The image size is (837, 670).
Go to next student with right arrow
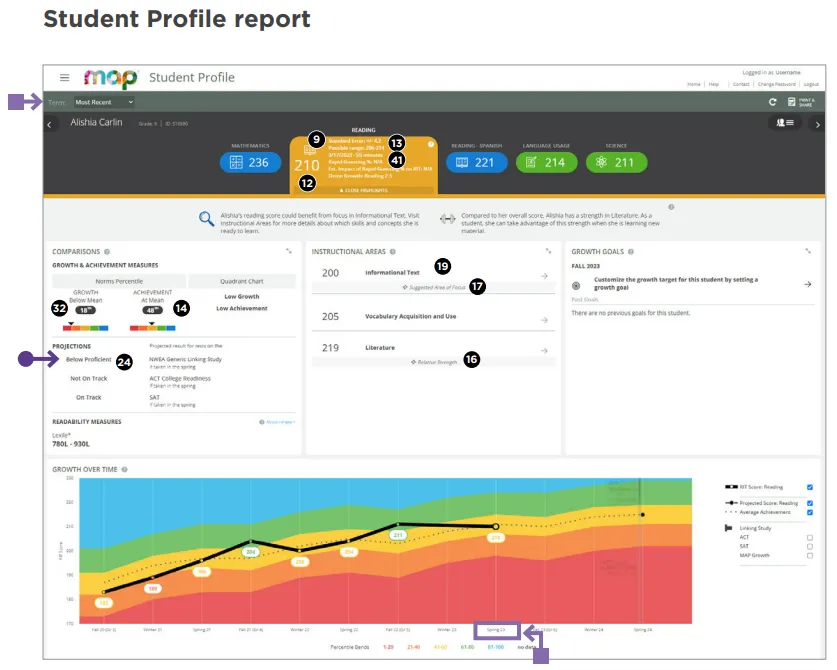(817, 124)
